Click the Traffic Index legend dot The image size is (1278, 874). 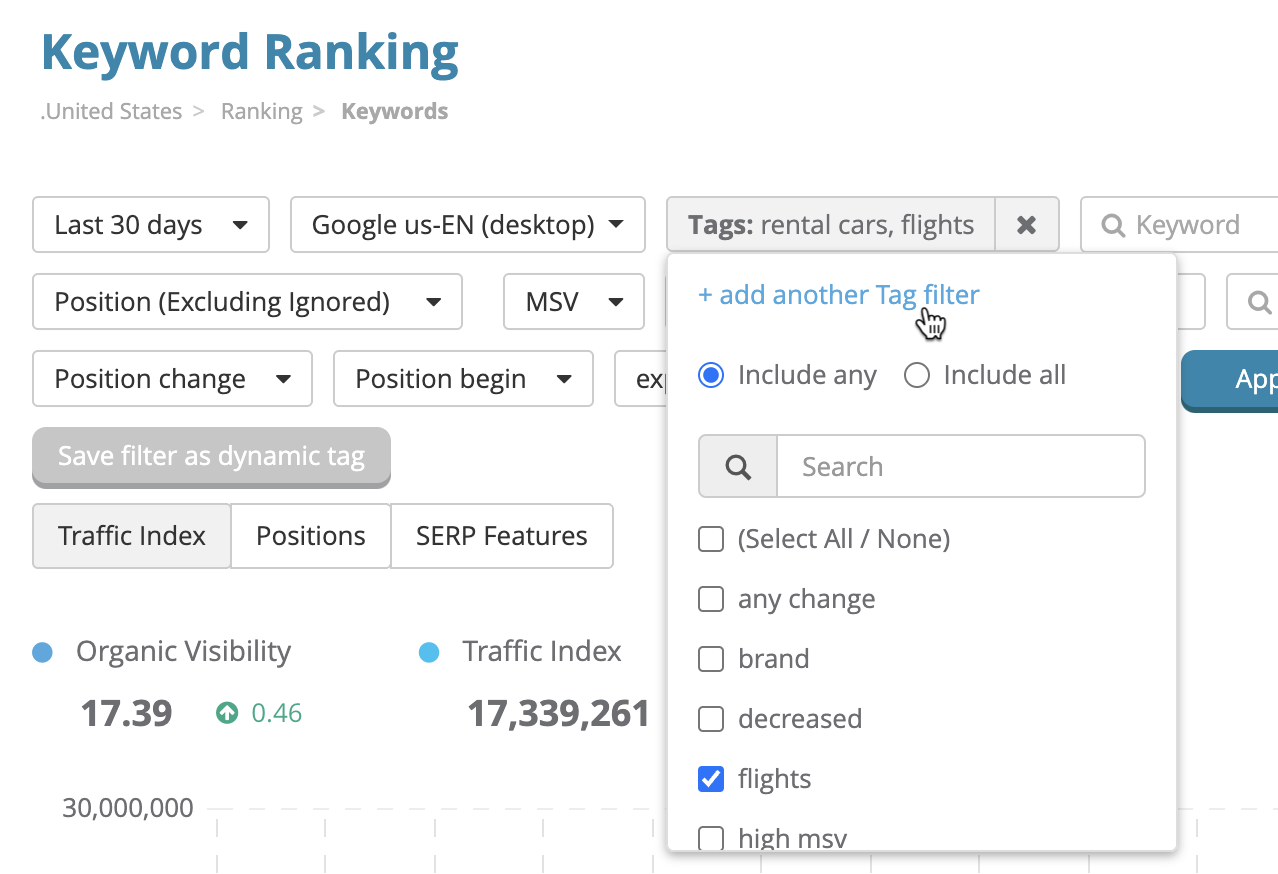[x=429, y=653]
